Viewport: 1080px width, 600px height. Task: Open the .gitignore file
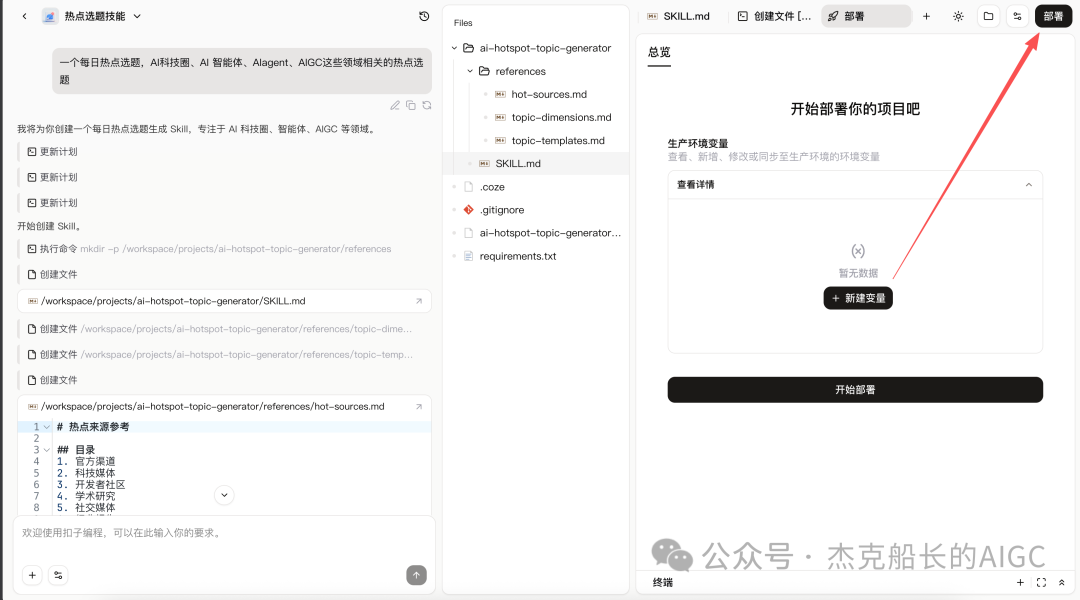(x=501, y=210)
